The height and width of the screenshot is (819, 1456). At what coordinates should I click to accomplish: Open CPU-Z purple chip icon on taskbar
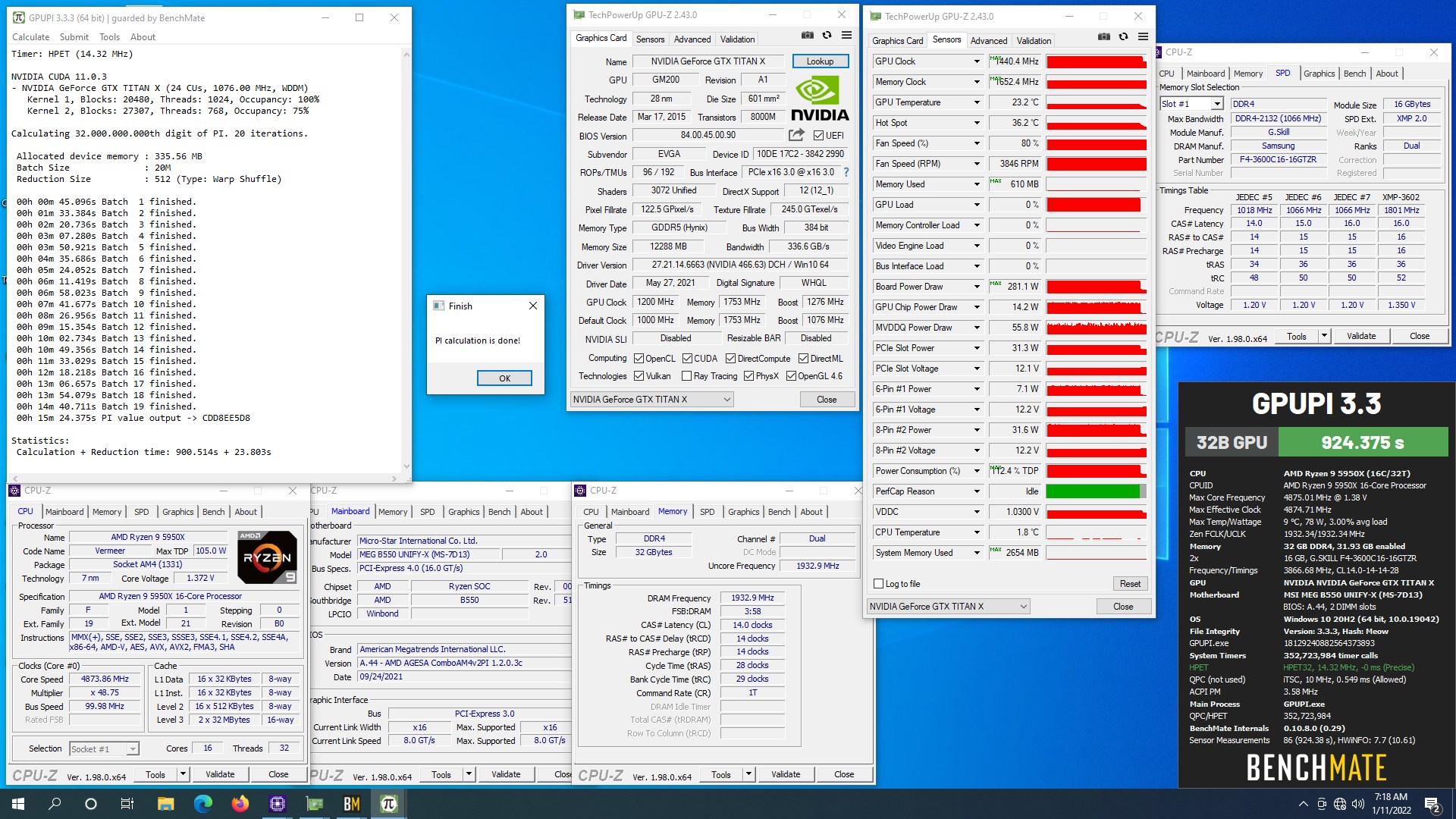(x=277, y=804)
